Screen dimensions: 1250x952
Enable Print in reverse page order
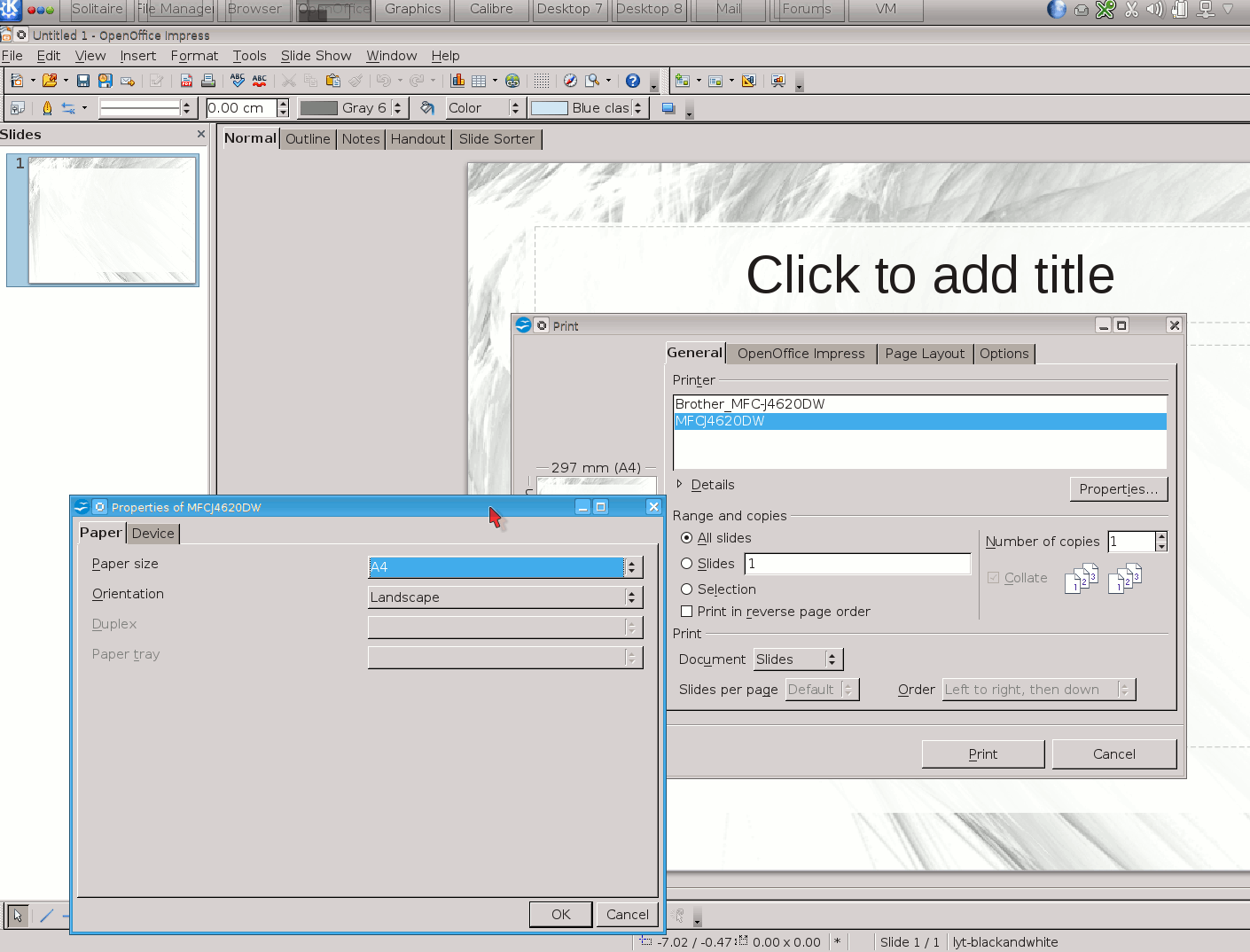[687, 612]
